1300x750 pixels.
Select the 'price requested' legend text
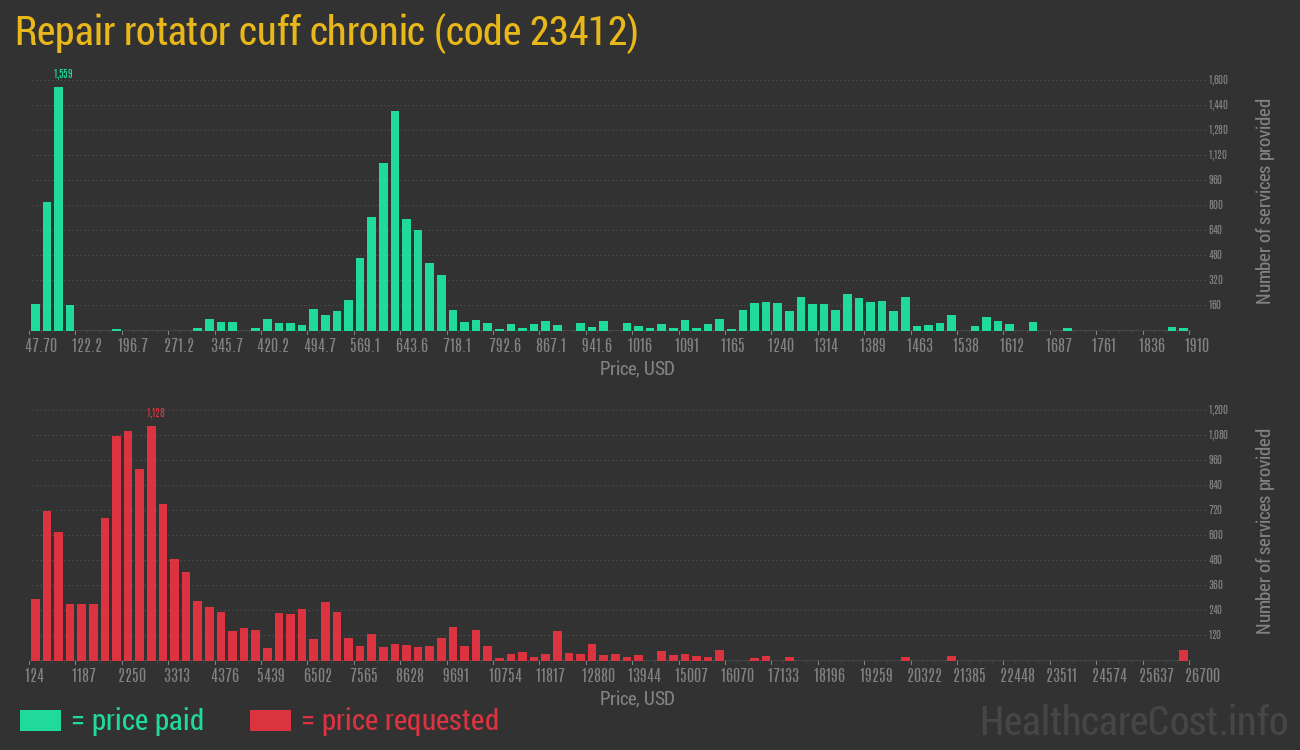[x=399, y=720]
